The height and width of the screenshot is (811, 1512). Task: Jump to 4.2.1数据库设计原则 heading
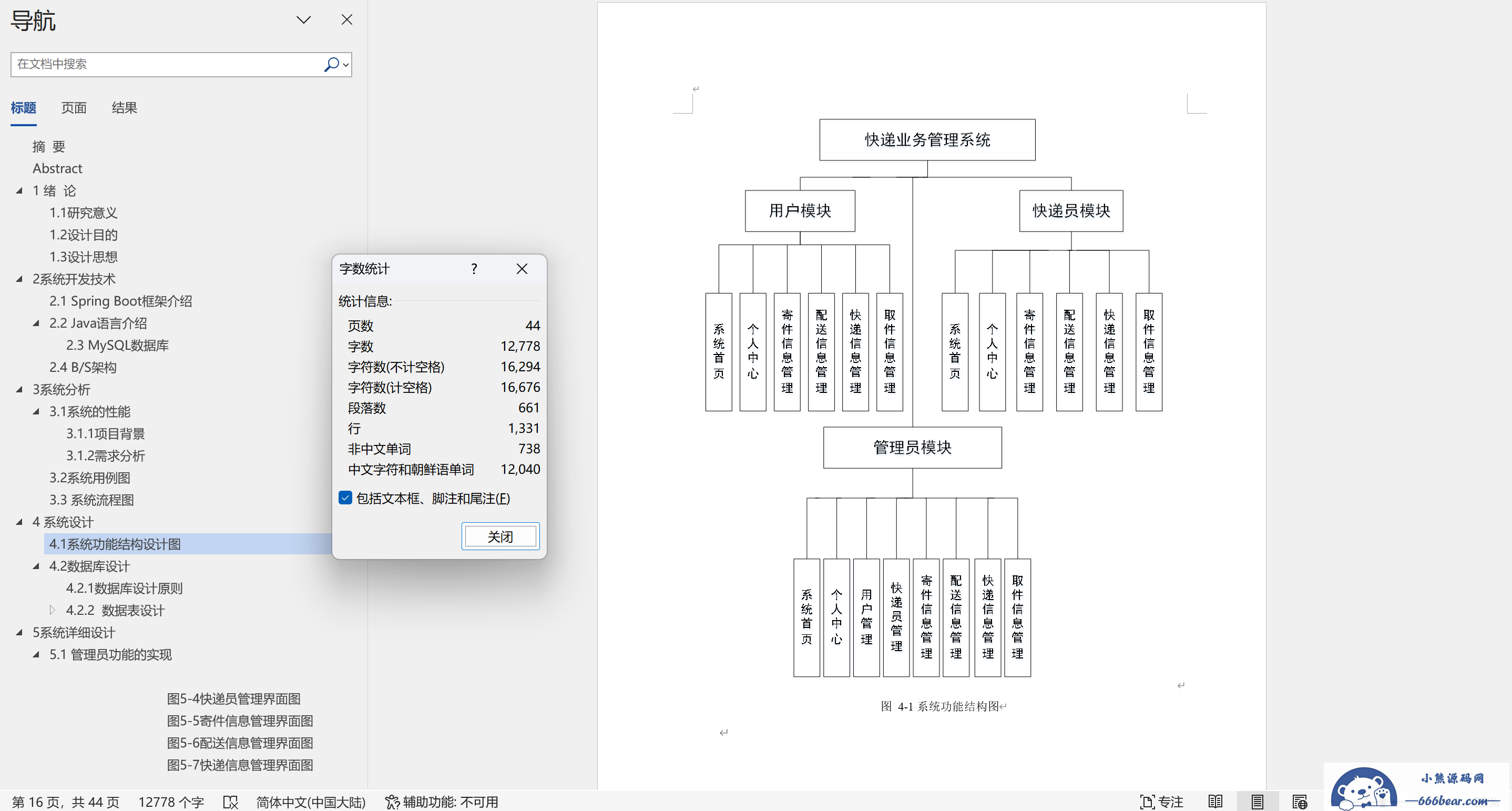tap(125, 589)
